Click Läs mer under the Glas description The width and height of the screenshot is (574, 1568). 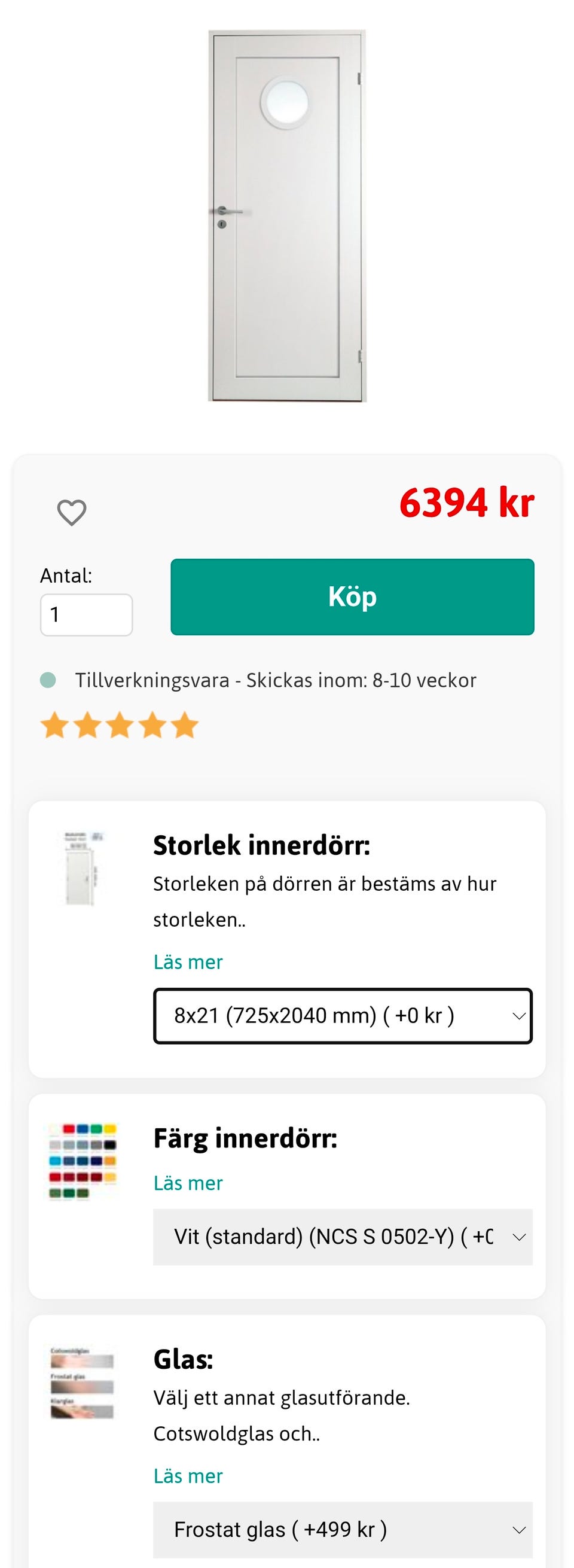coord(188,1475)
